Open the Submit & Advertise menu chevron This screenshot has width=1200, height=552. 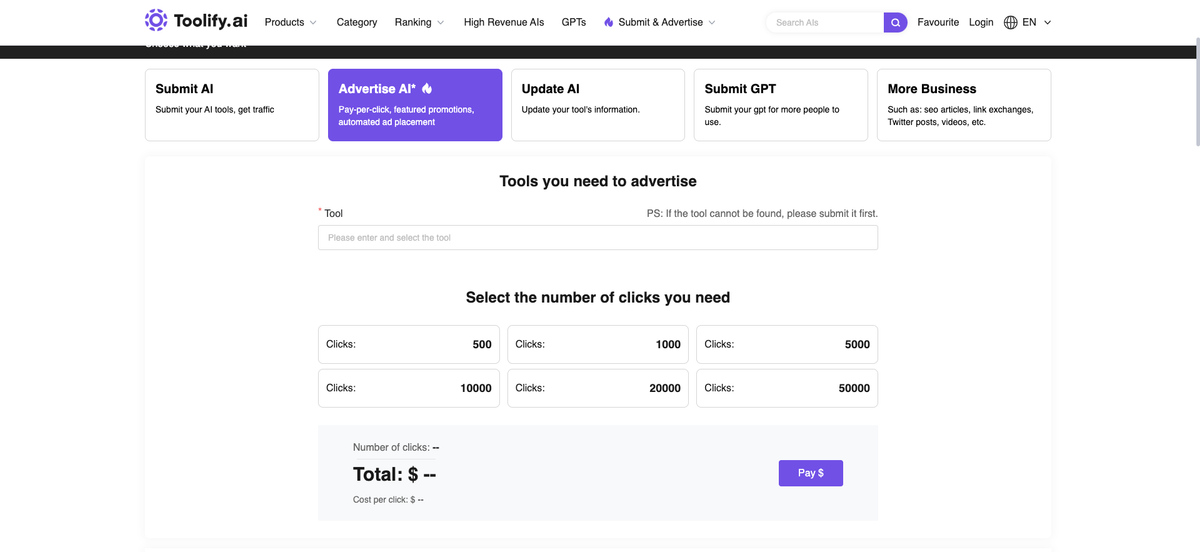pyautogui.click(x=712, y=22)
